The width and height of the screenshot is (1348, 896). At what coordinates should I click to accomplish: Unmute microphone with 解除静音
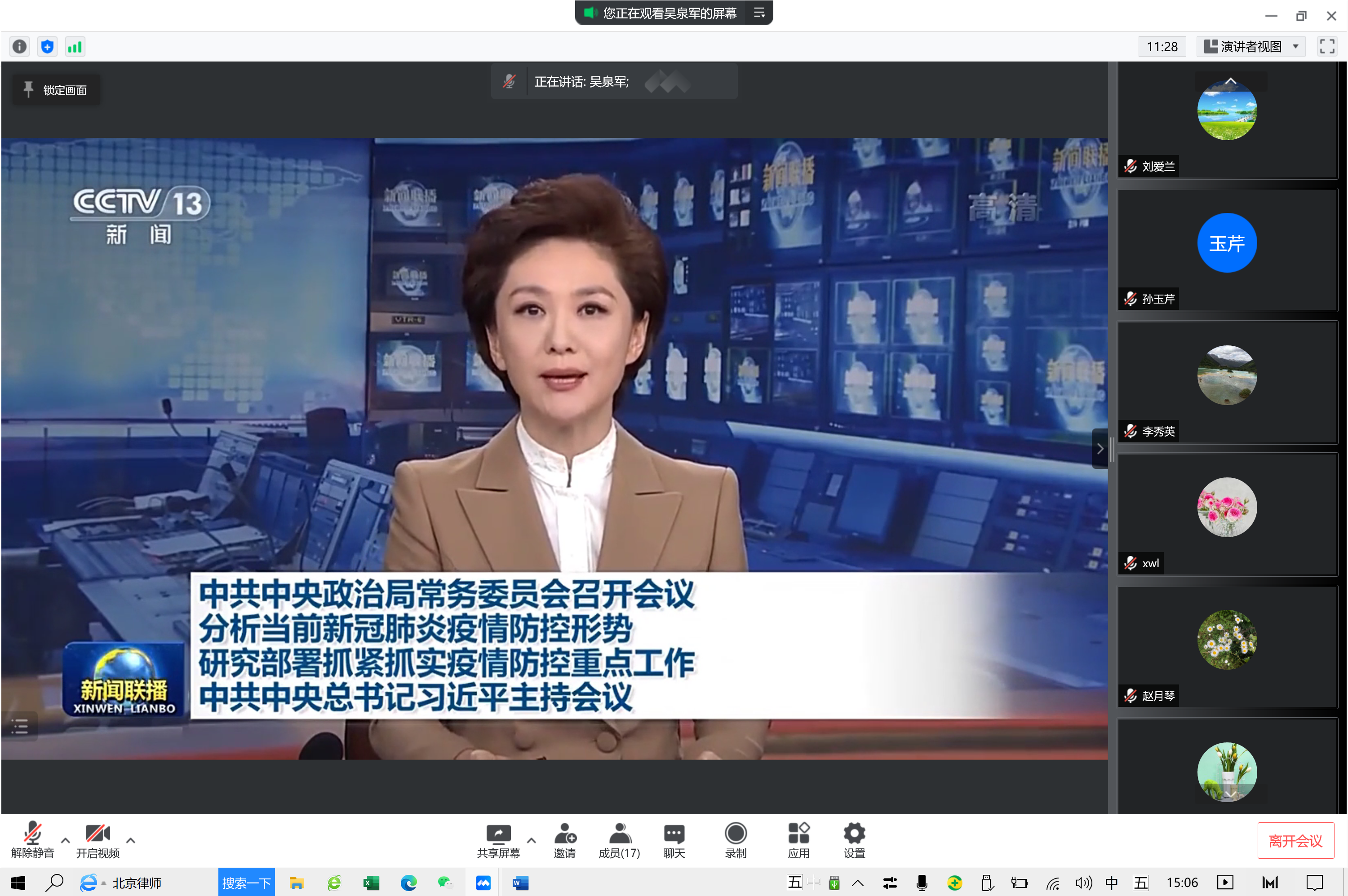[x=33, y=840]
